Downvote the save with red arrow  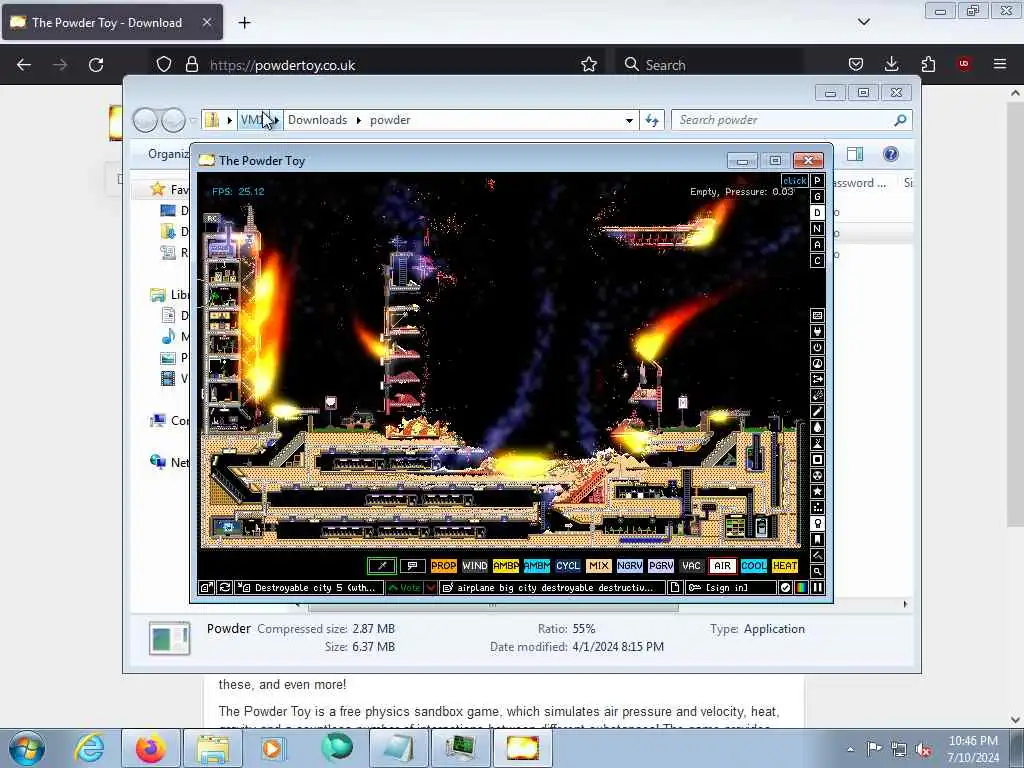tap(431, 588)
